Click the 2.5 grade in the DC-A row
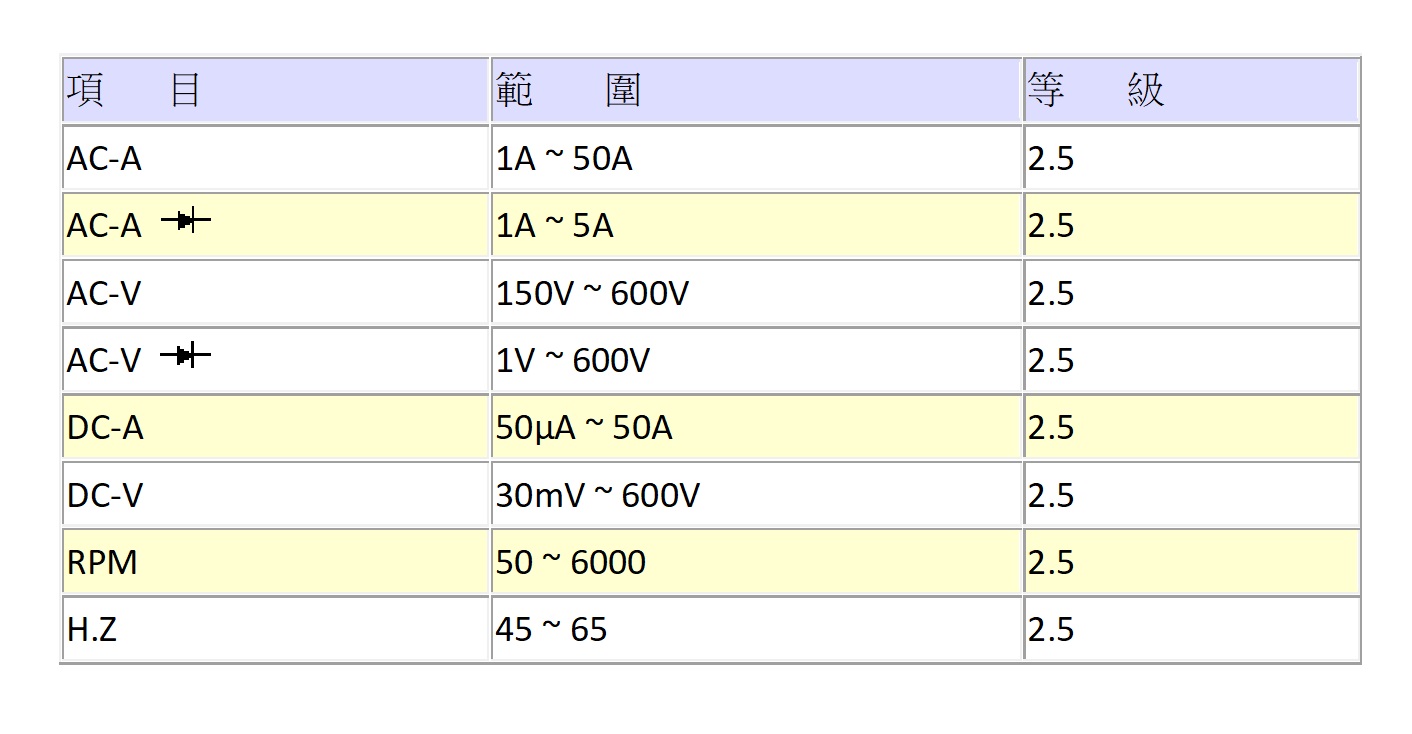Image resolution: width=1412 pixels, height=734 pixels. pos(1051,428)
